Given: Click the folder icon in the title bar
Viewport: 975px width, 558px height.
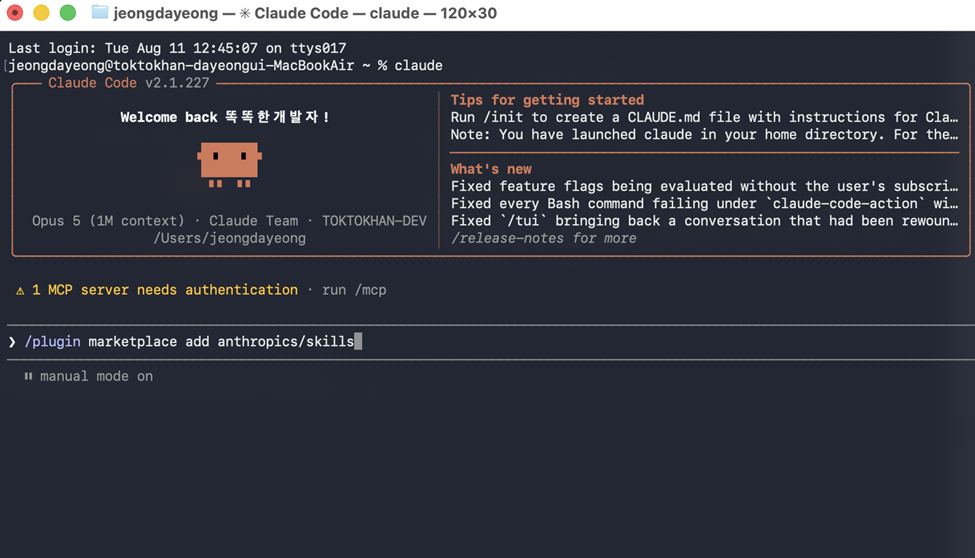Looking at the screenshot, I should (99, 12).
